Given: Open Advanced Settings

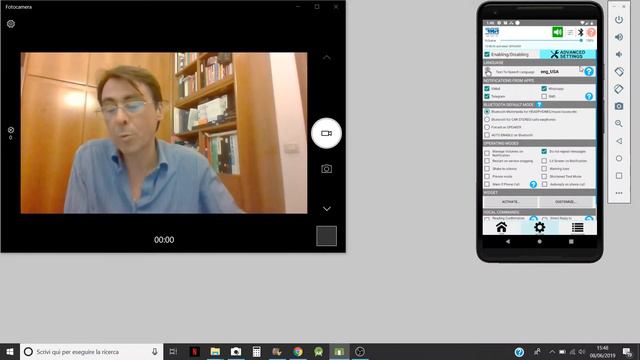Looking at the screenshot, I should [x=567, y=54].
